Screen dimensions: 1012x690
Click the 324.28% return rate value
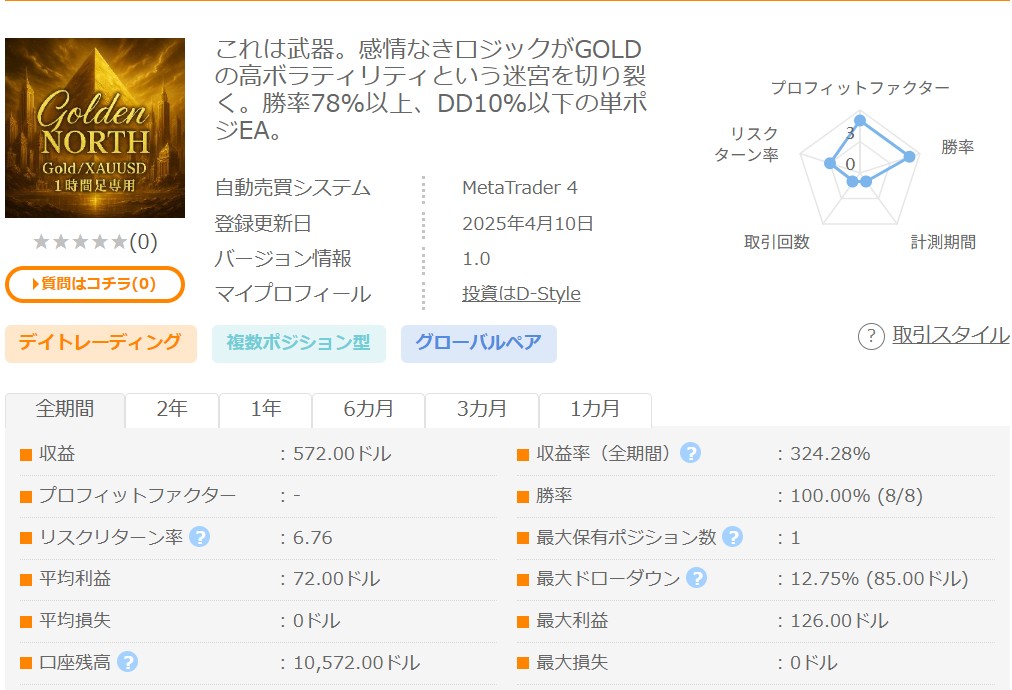pos(830,454)
